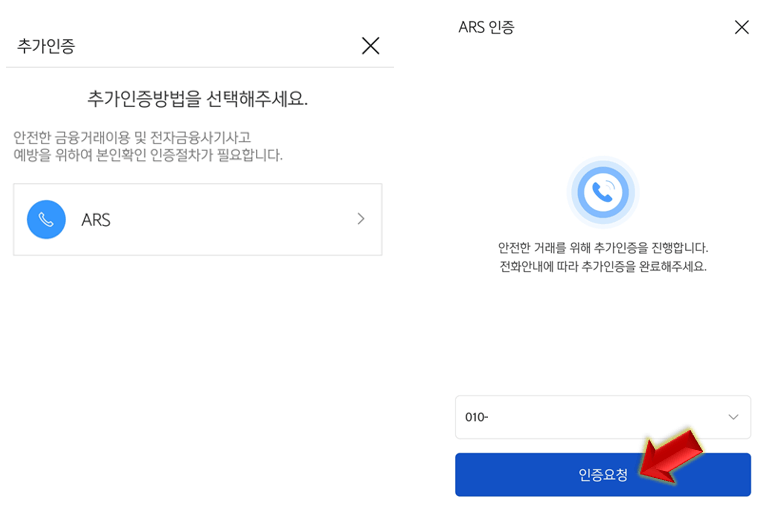Click text 예방을 위하여 본인확인 인증절차가 필요합니다

[148, 155]
